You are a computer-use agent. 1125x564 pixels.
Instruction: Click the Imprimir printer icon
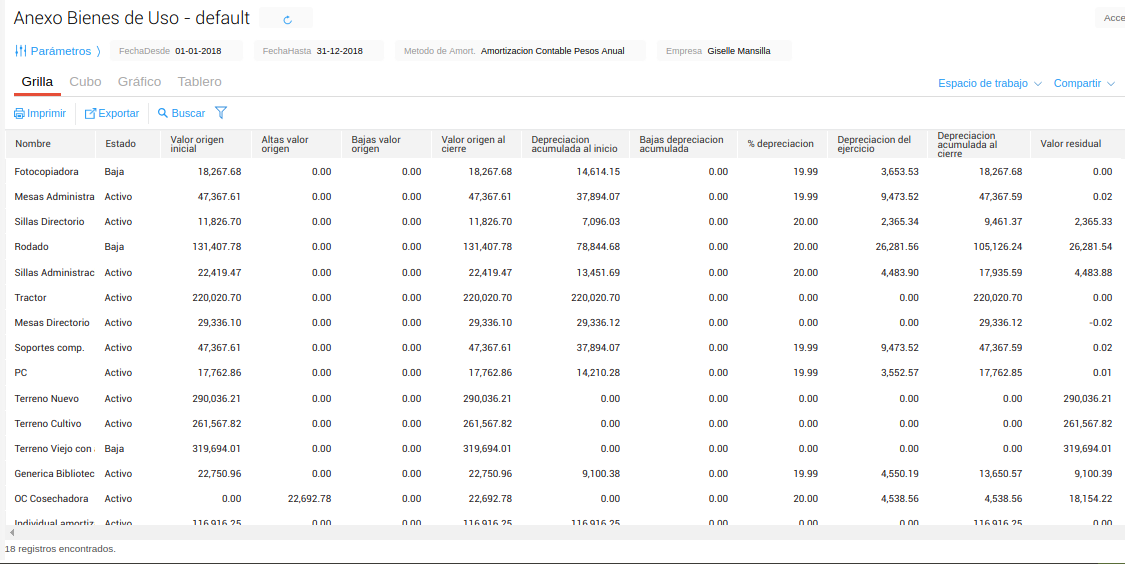tap(20, 114)
